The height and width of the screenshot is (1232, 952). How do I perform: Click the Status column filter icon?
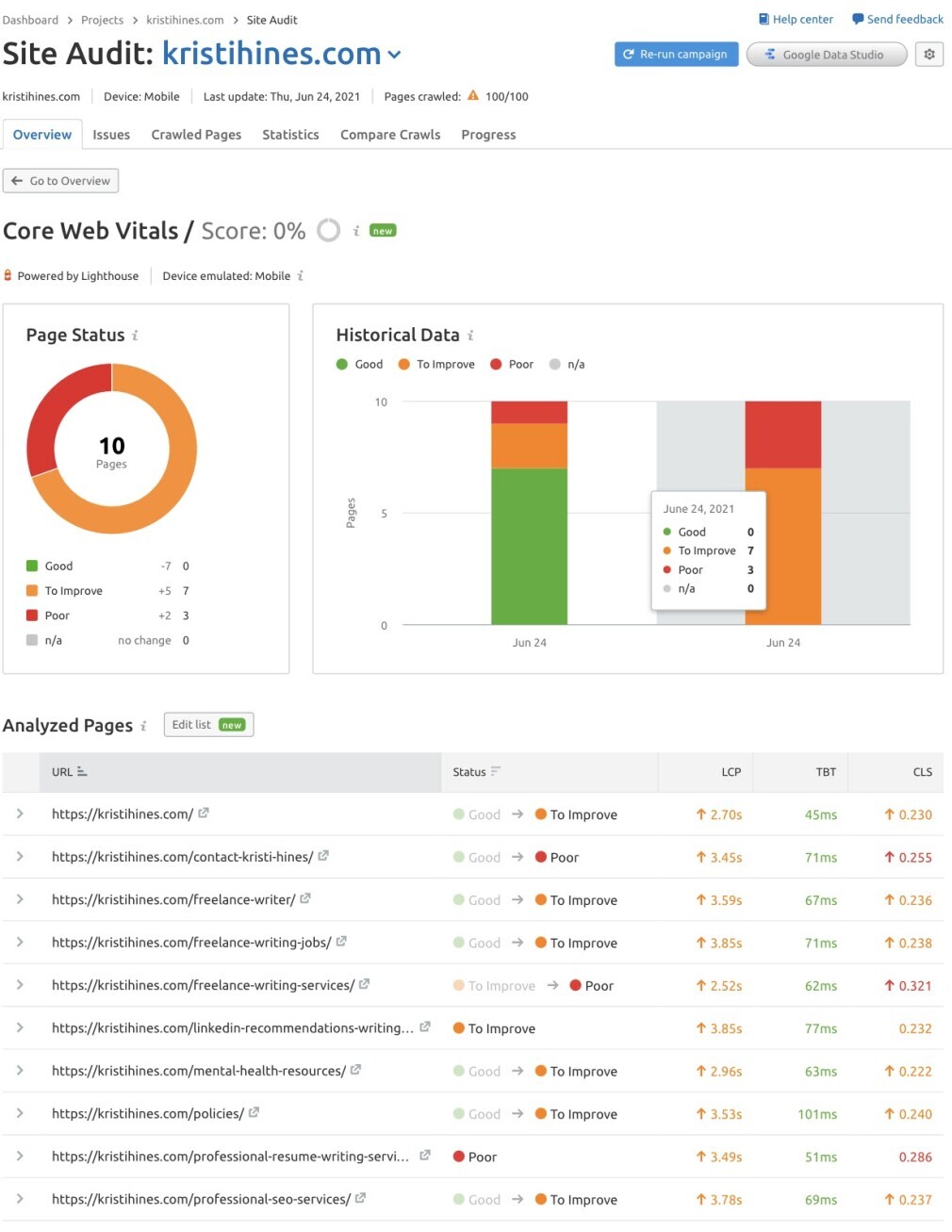pyautogui.click(x=496, y=772)
